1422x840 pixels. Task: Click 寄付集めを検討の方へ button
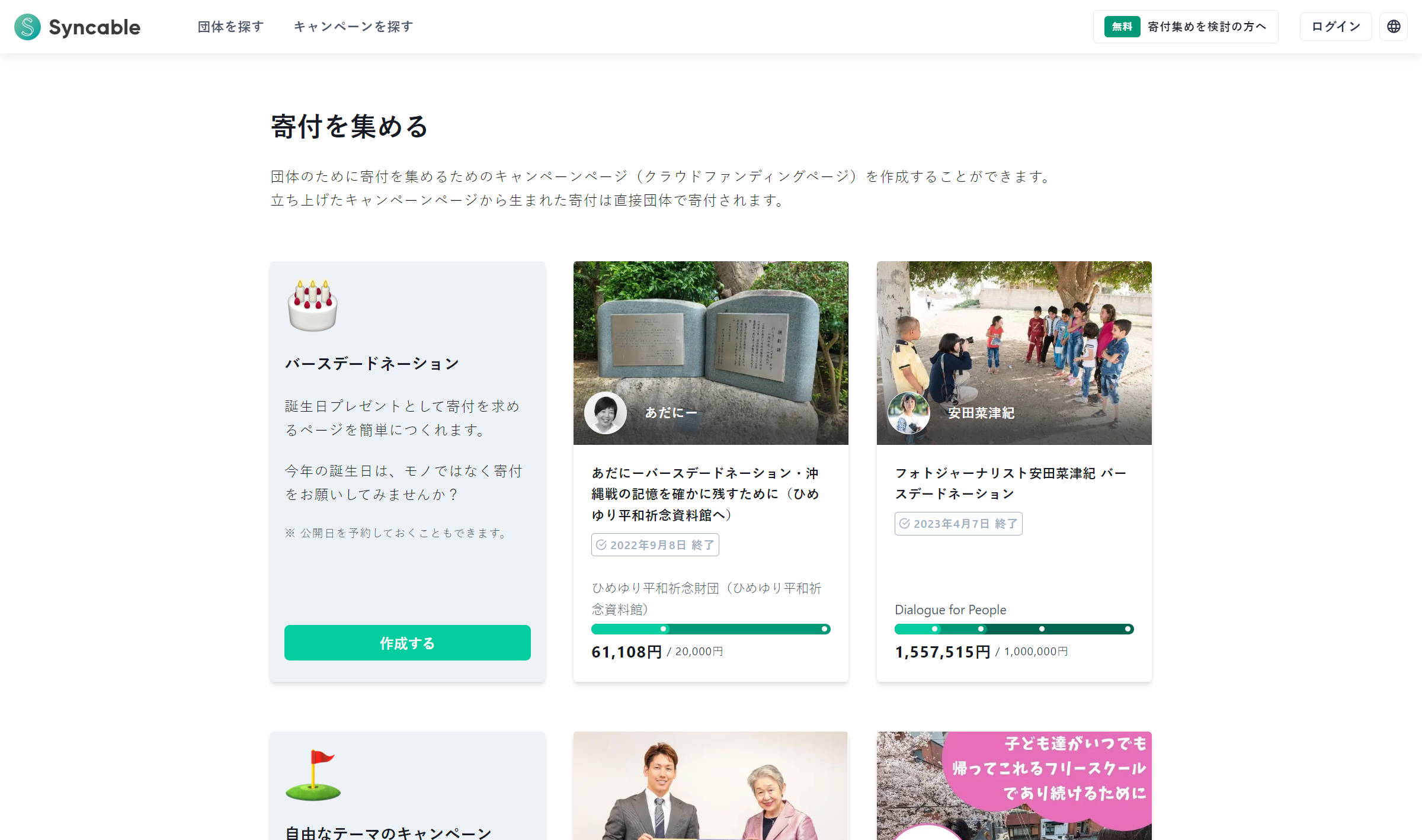1186,27
